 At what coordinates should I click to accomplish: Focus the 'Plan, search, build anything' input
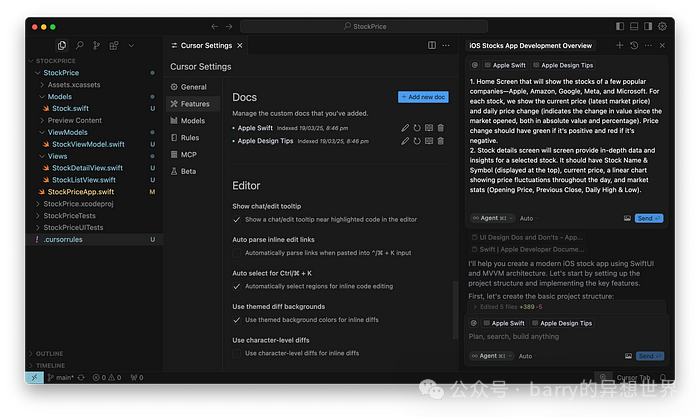(566, 337)
